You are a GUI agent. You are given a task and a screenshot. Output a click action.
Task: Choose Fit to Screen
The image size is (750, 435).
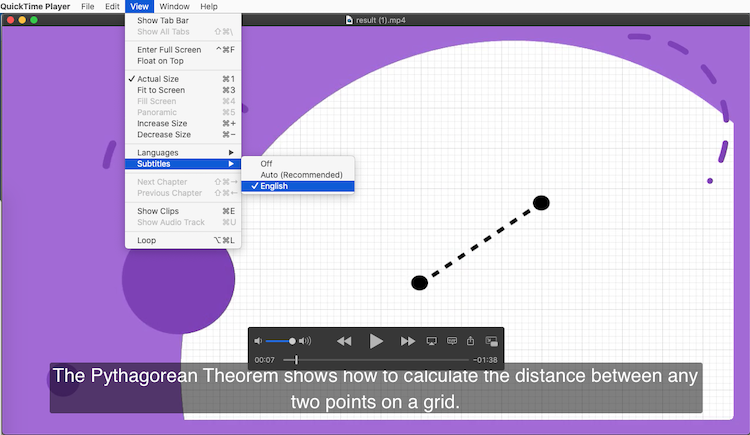coord(183,90)
